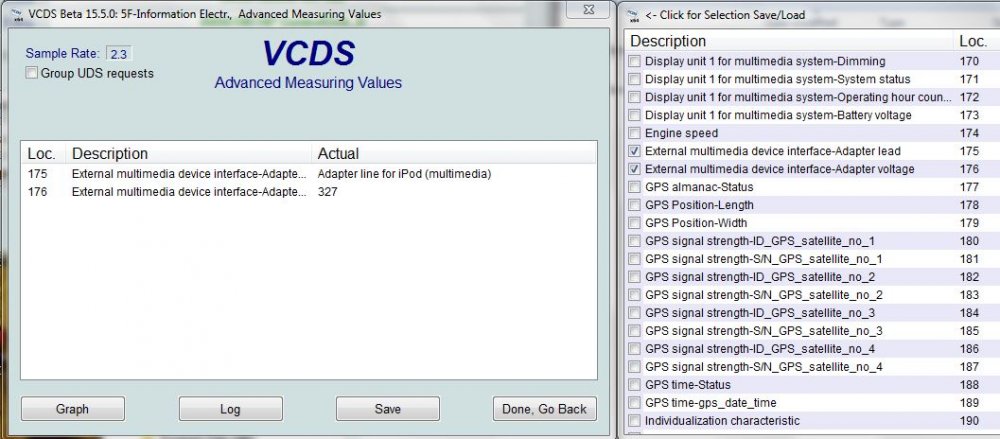Click Loc. number 174 in selection list
The image size is (1000, 439).
pyautogui.click(x=969, y=133)
